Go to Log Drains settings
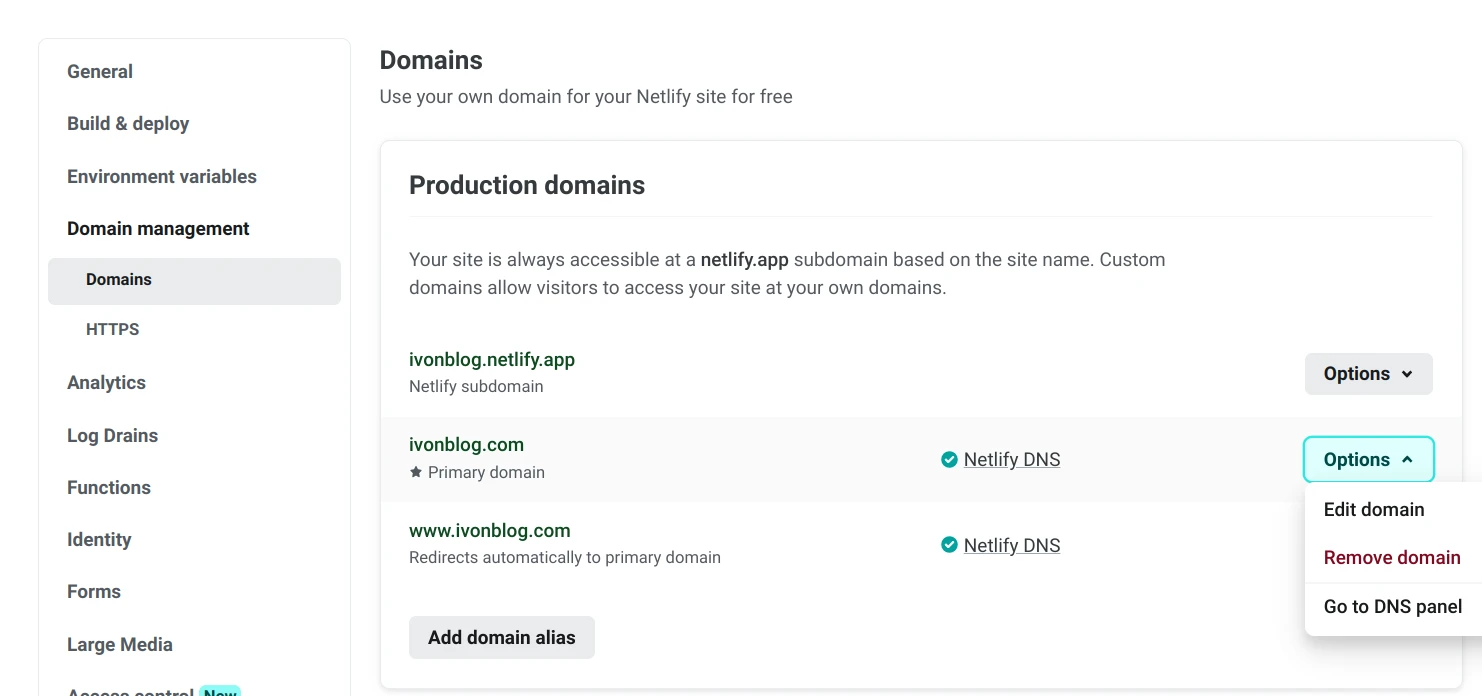Viewport: 1482px width, 696px height. [112, 436]
